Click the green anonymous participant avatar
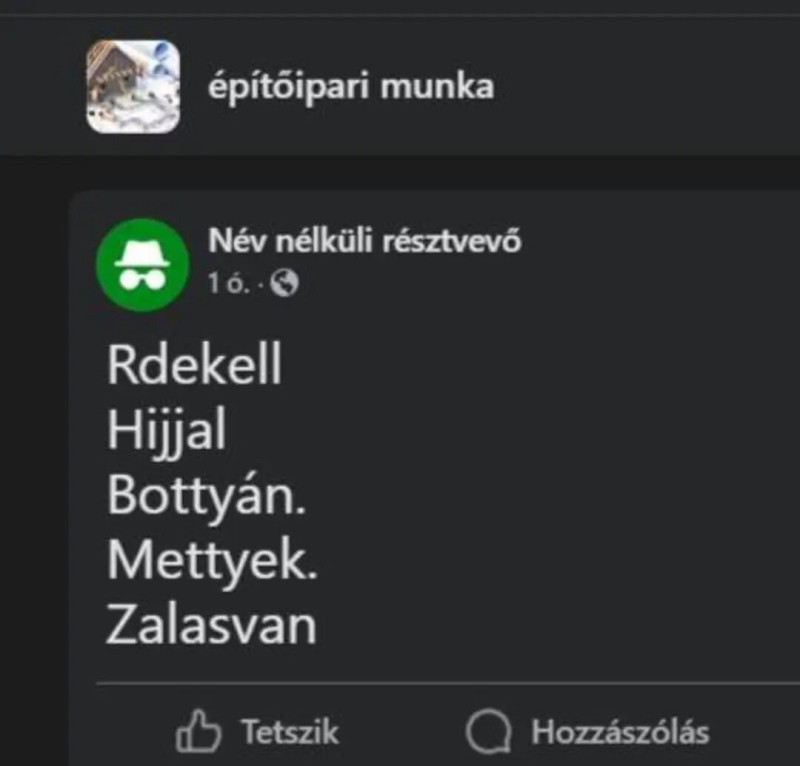Screen dimensions: 800x766 [x=142, y=265]
